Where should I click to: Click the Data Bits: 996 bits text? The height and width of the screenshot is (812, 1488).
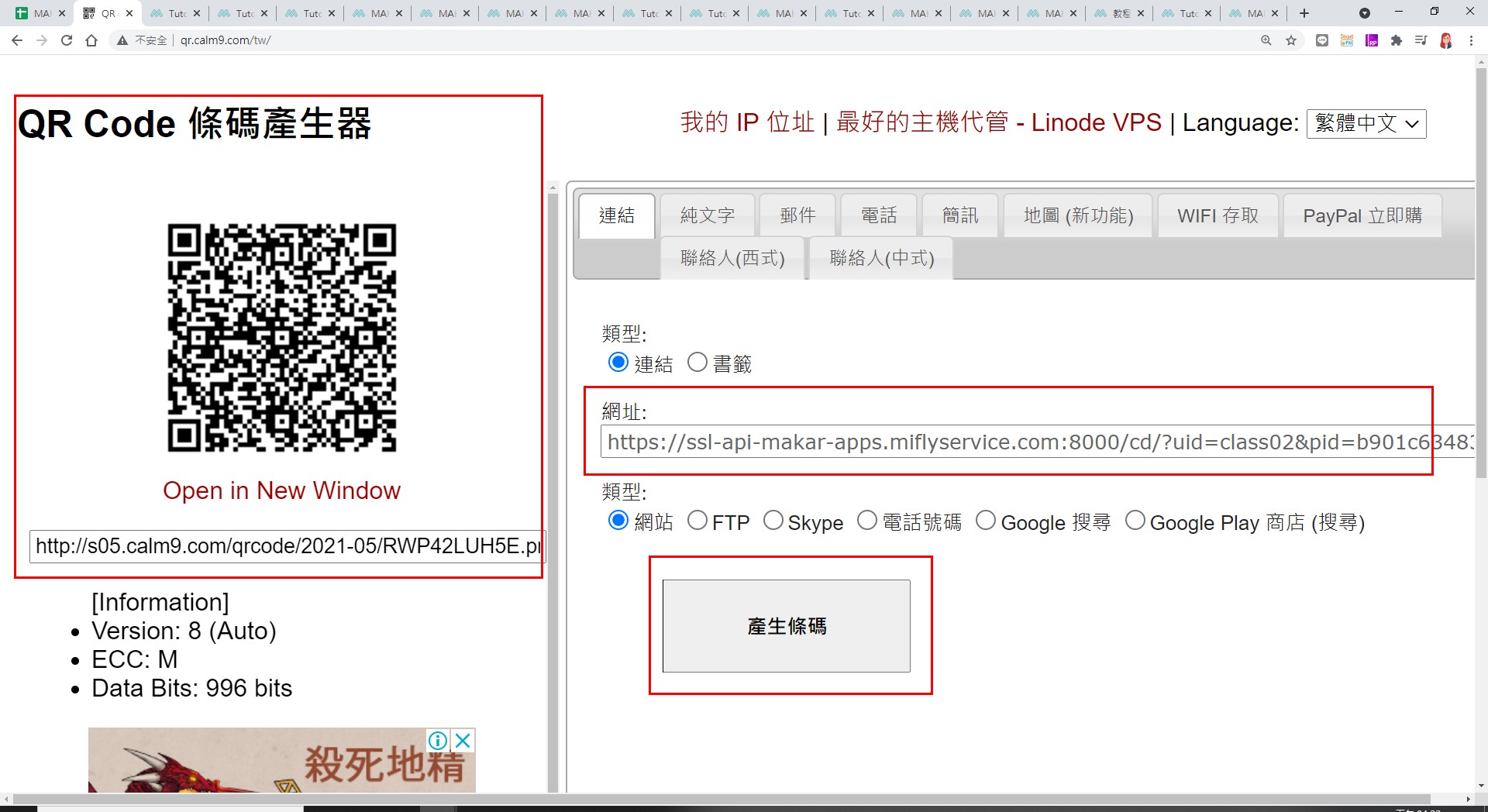point(191,688)
